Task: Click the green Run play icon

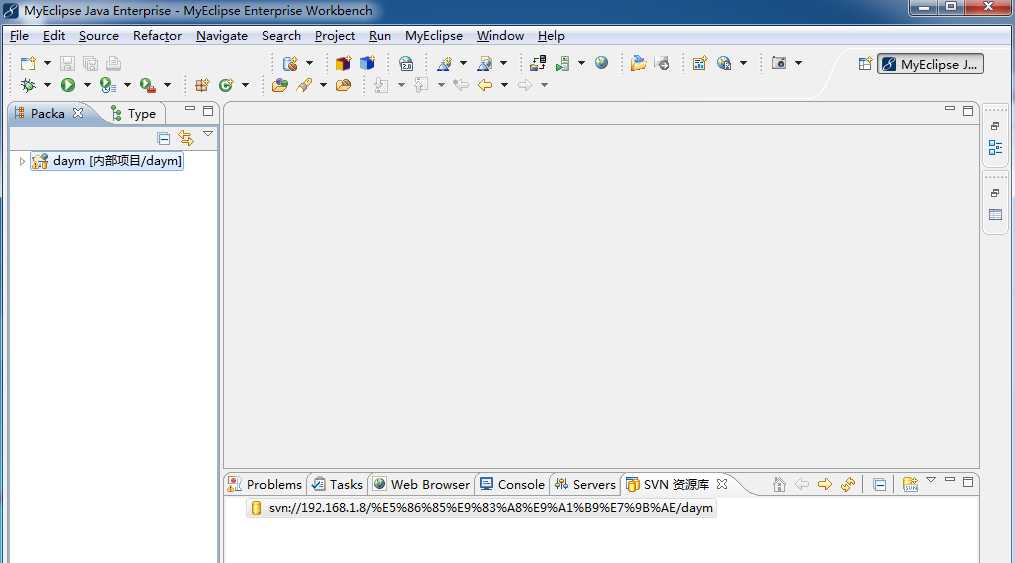Action: point(68,85)
